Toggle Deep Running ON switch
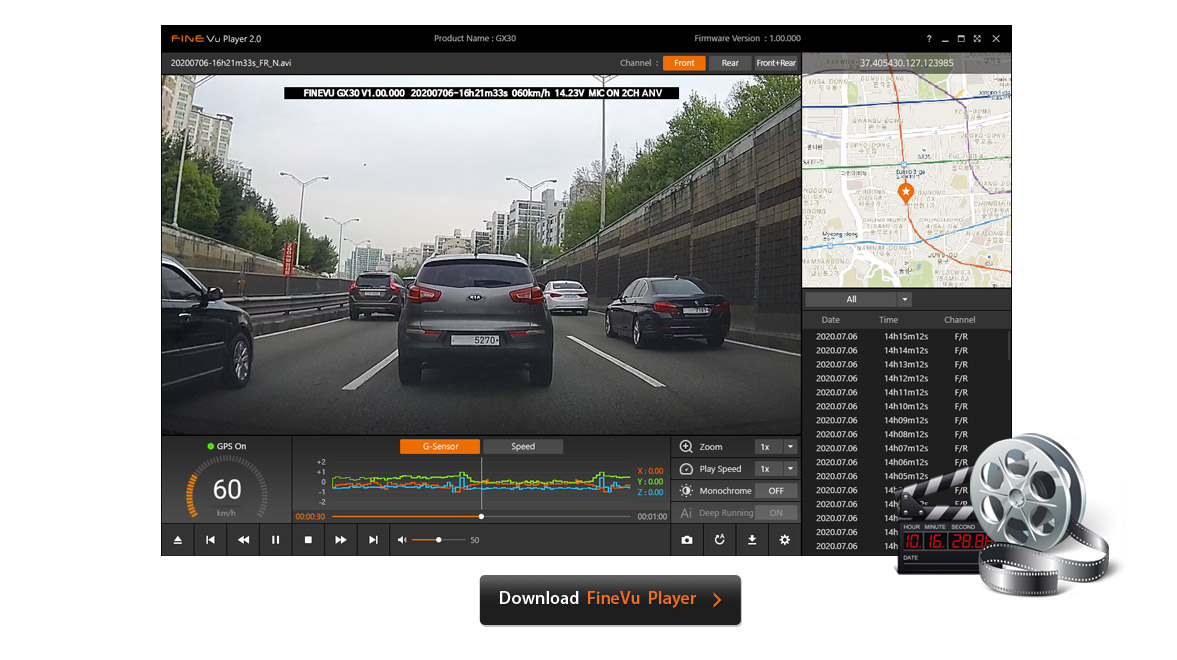 776,513
